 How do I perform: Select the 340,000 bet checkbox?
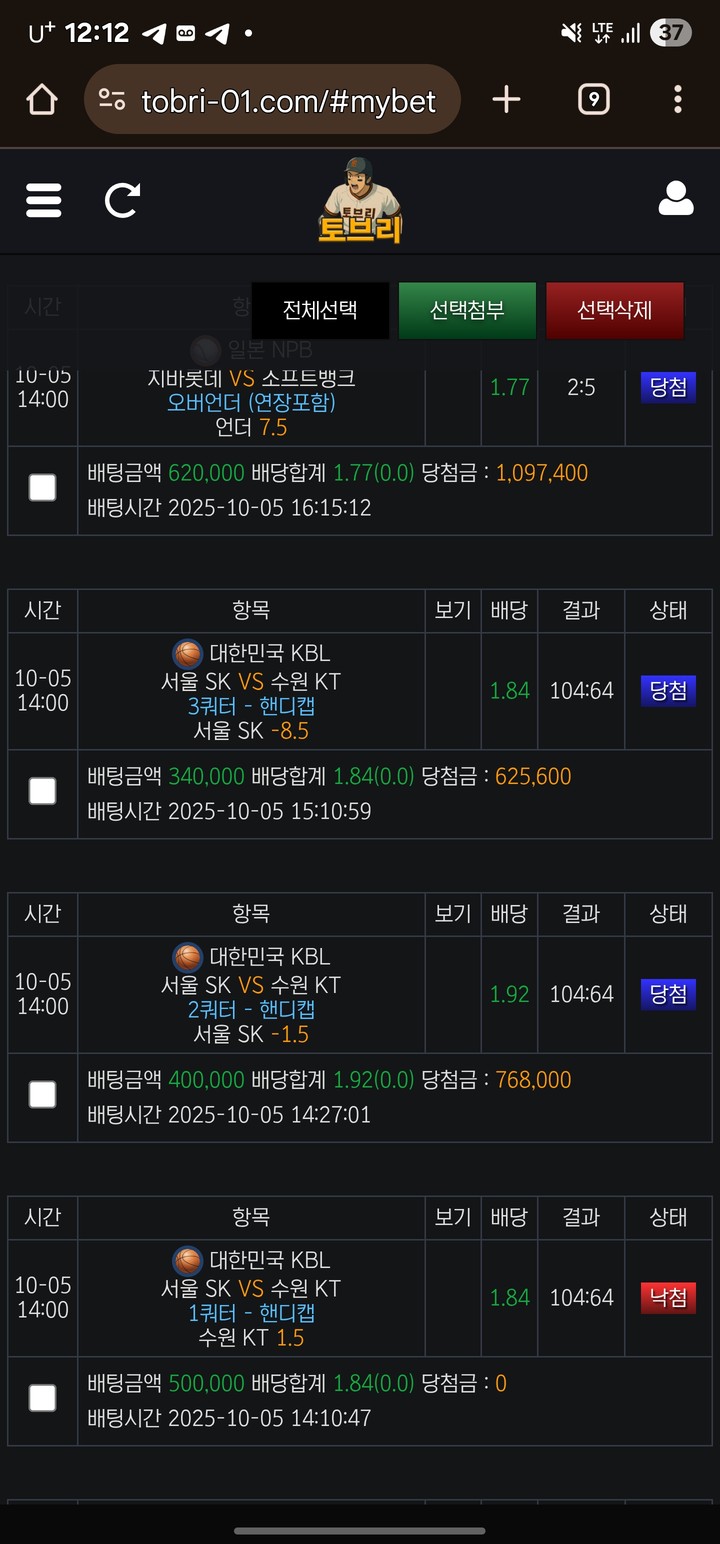[x=42, y=791]
